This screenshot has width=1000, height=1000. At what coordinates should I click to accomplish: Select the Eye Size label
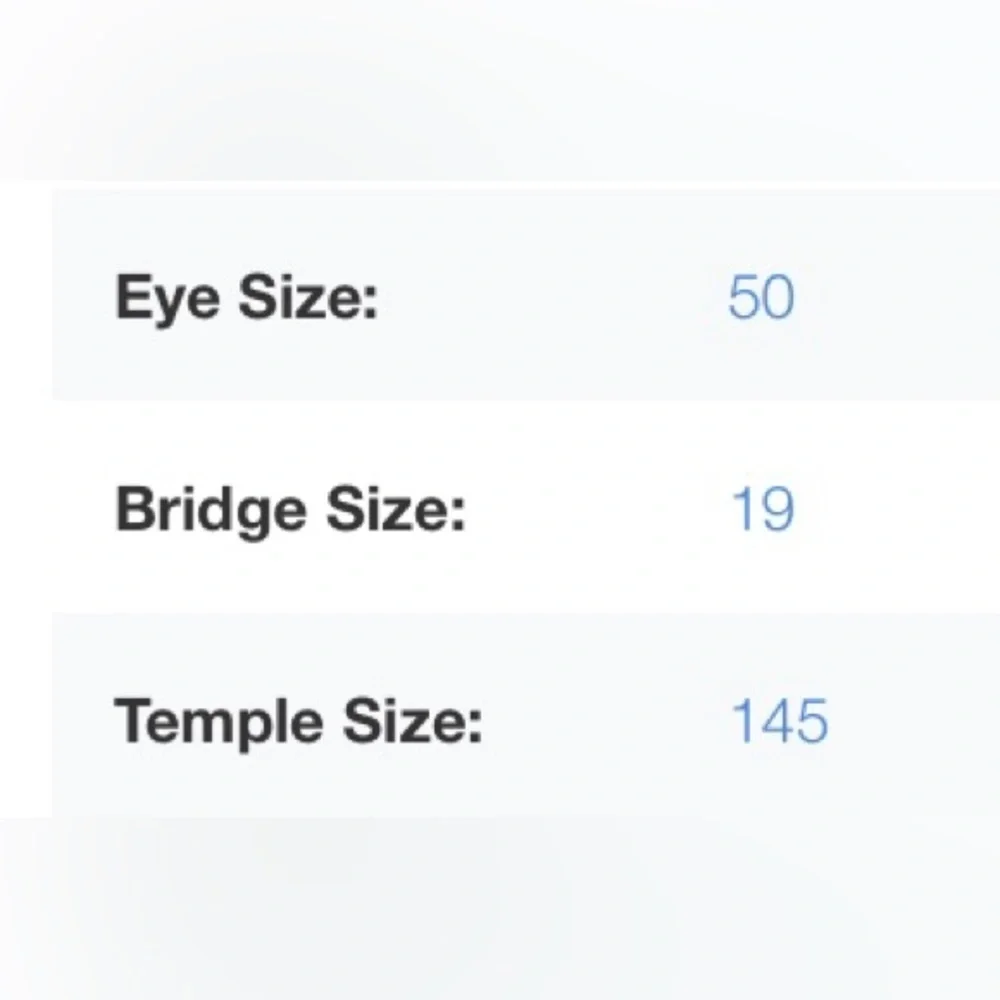tap(247, 299)
